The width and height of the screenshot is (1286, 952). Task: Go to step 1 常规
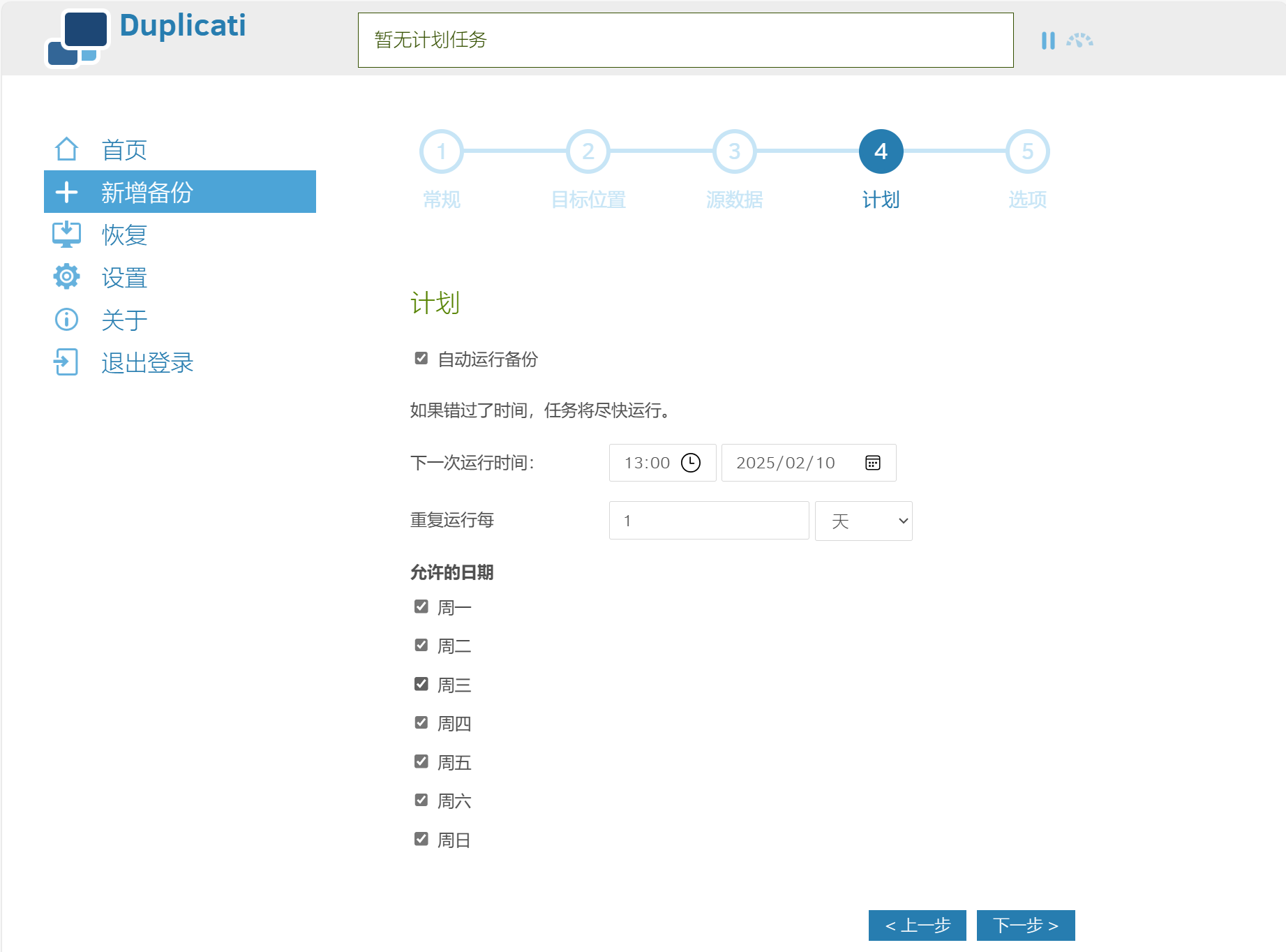[442, 151]
